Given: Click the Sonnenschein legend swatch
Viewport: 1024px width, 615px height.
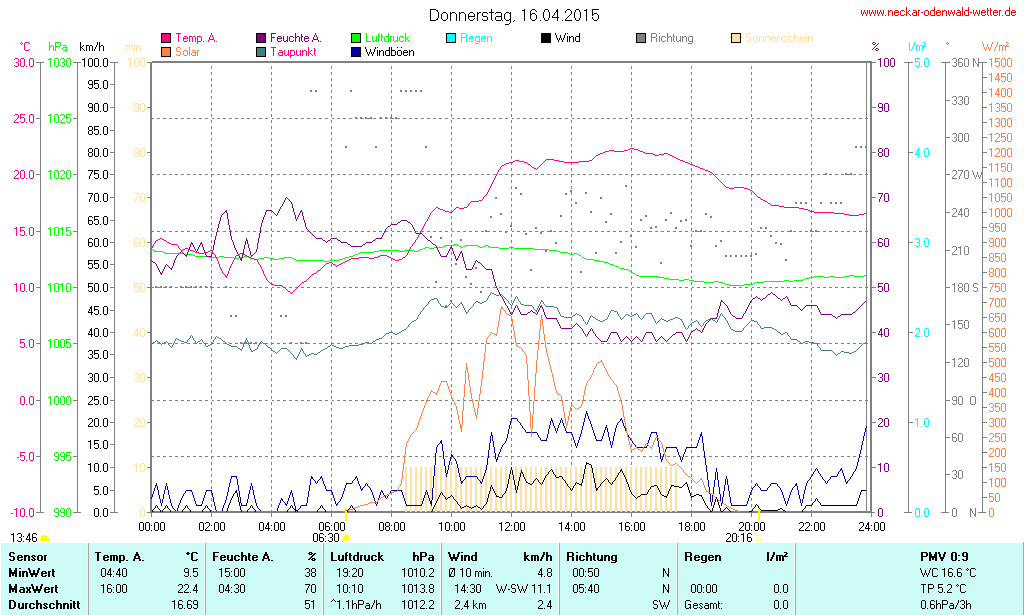Looking at the screenshot, I should 736,38.
